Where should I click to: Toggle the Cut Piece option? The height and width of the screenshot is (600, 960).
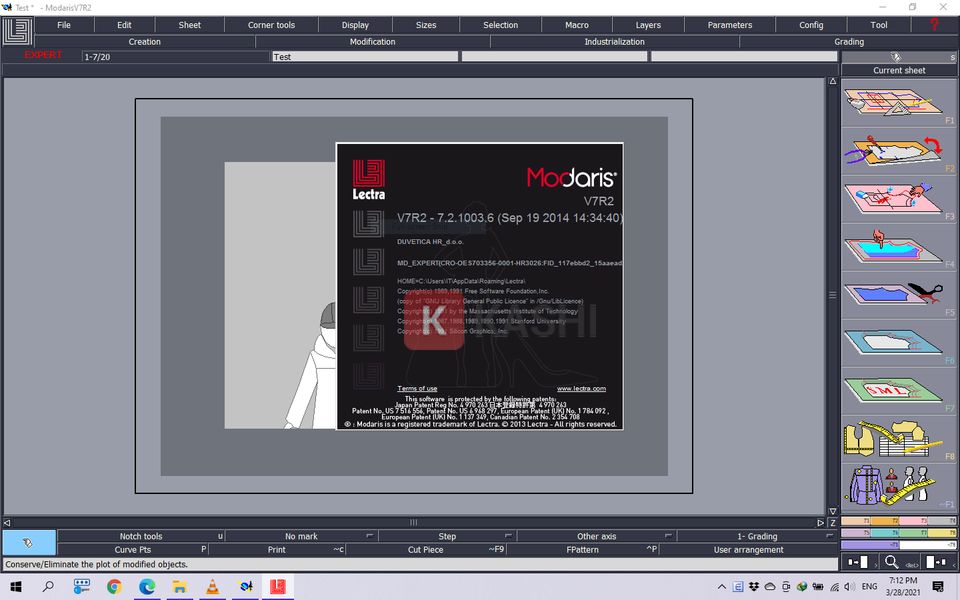(x=426, y=550)
